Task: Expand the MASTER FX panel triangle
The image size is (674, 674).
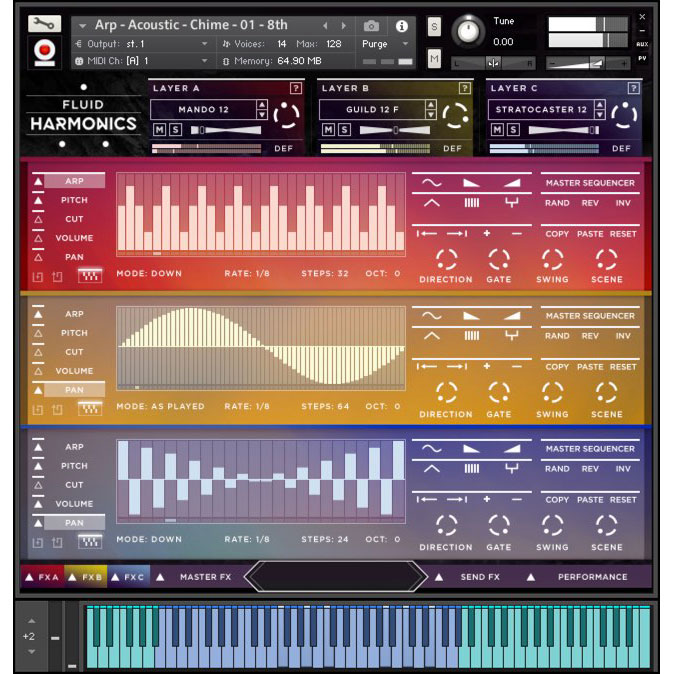Action: point(160,577)
